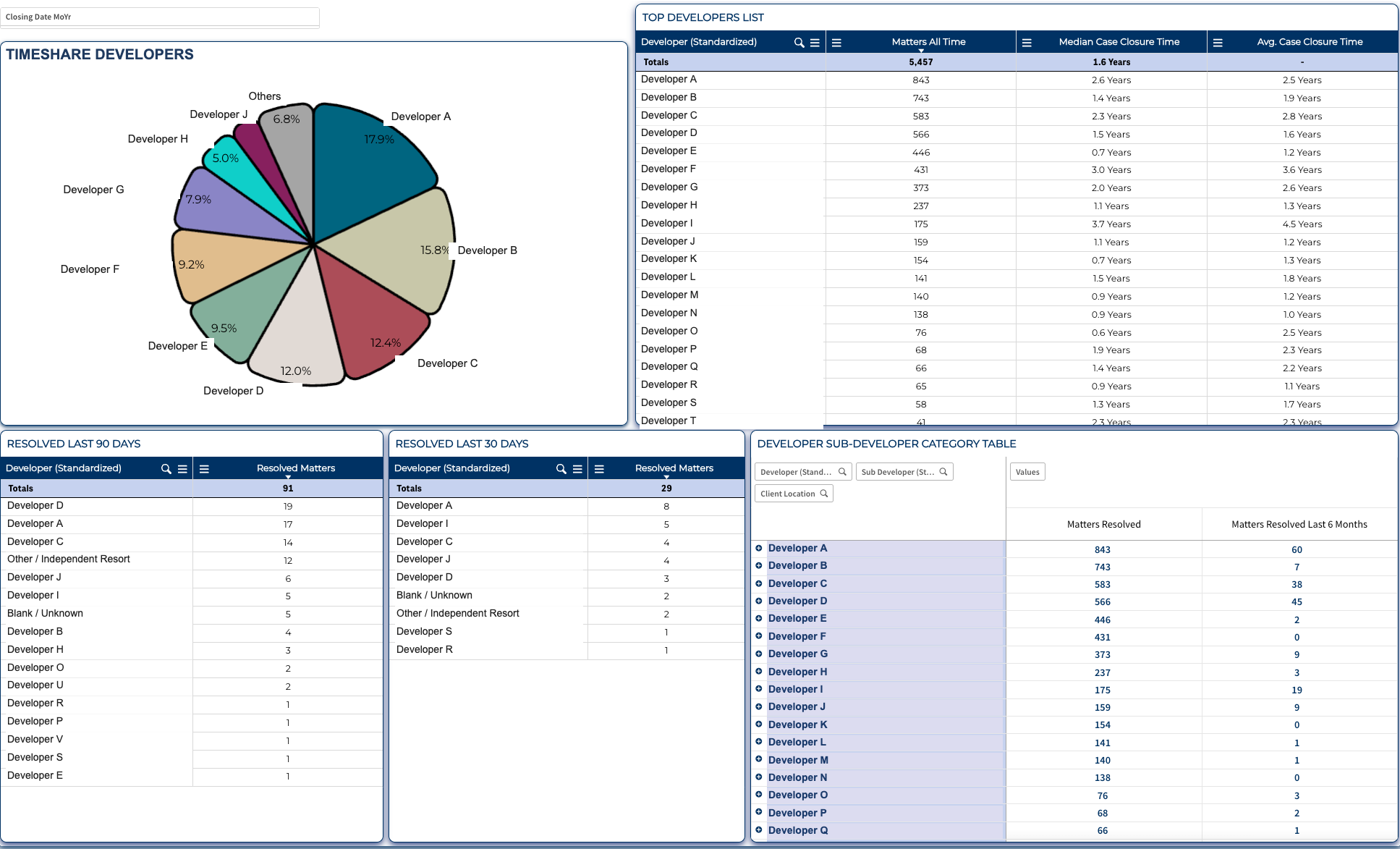Search the Client Location pivot dimension
Image resolution: width=1400 pixels, height=849 pixels.
(x=823, y=494)
